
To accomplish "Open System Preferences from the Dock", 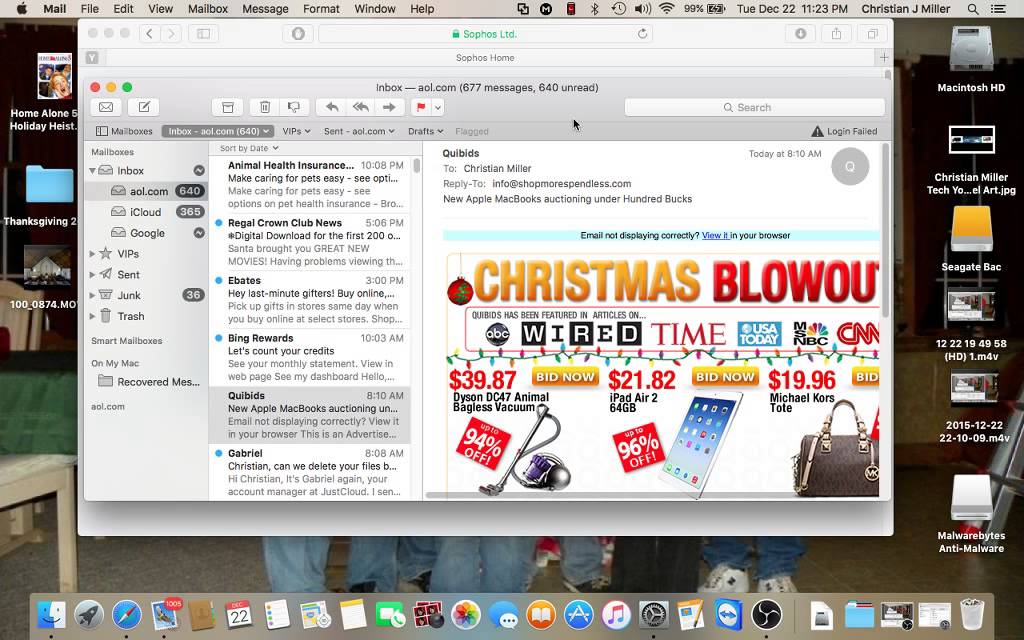I will pyautogui.click(x=653, y=615).
